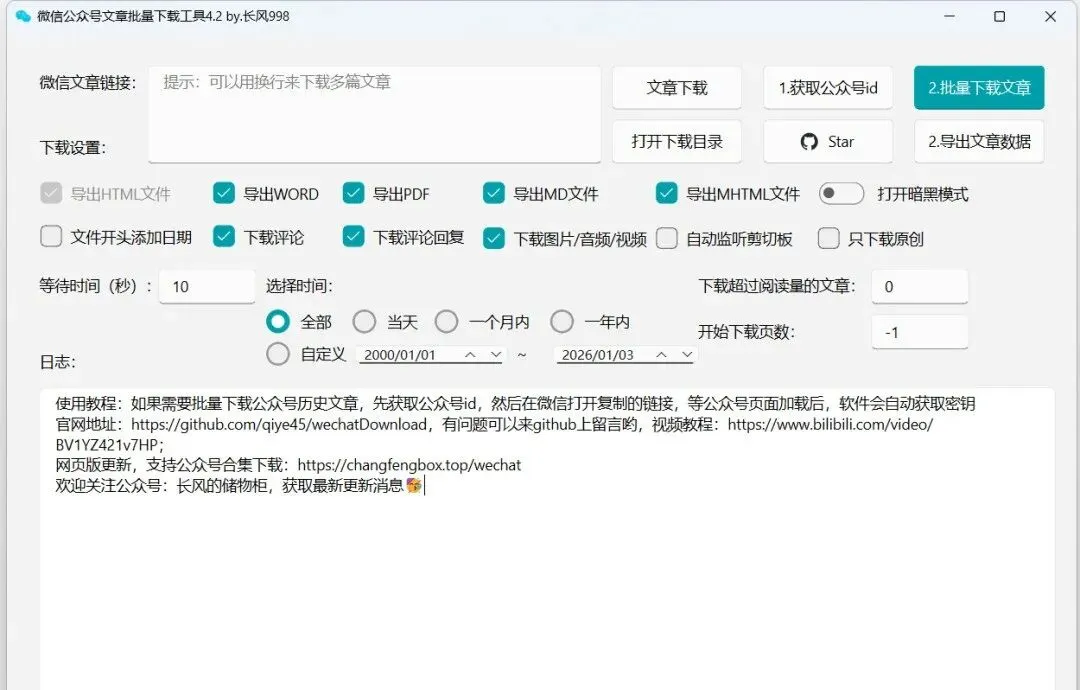Enable 自动监听剪切板 checkbox
1080x690 pixels.
coord(667,238)
